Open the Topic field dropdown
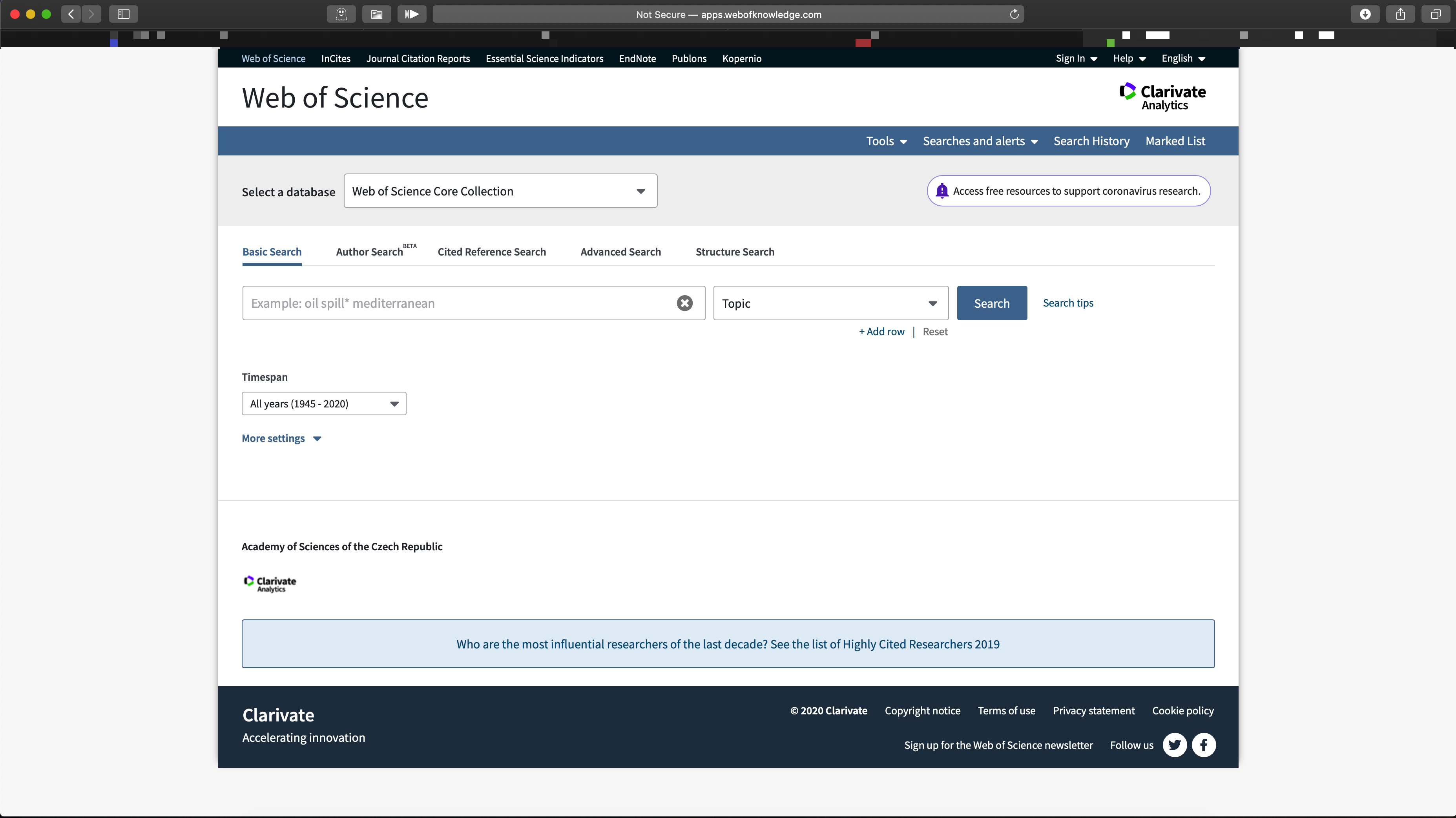Image resolution: width=1456 pixels, height=818 pixels. (830, 303)
